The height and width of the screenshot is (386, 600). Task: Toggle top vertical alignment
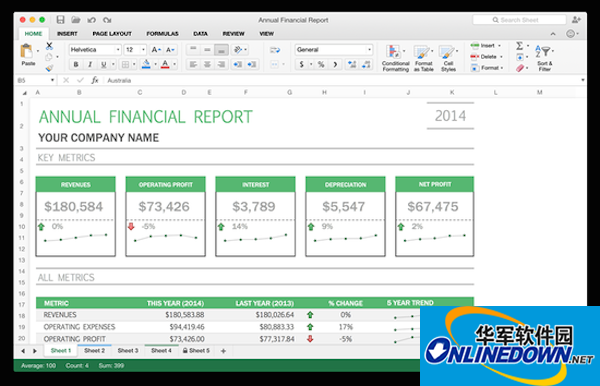(193, 50)
